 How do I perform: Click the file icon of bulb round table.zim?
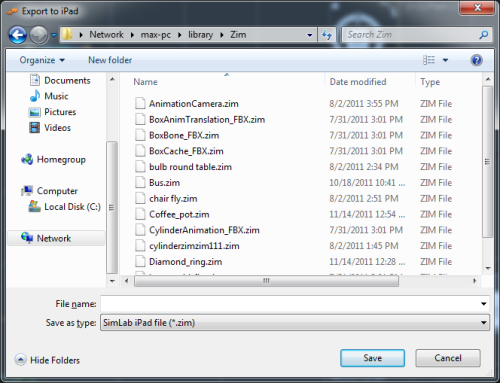(x=140, y=167)
